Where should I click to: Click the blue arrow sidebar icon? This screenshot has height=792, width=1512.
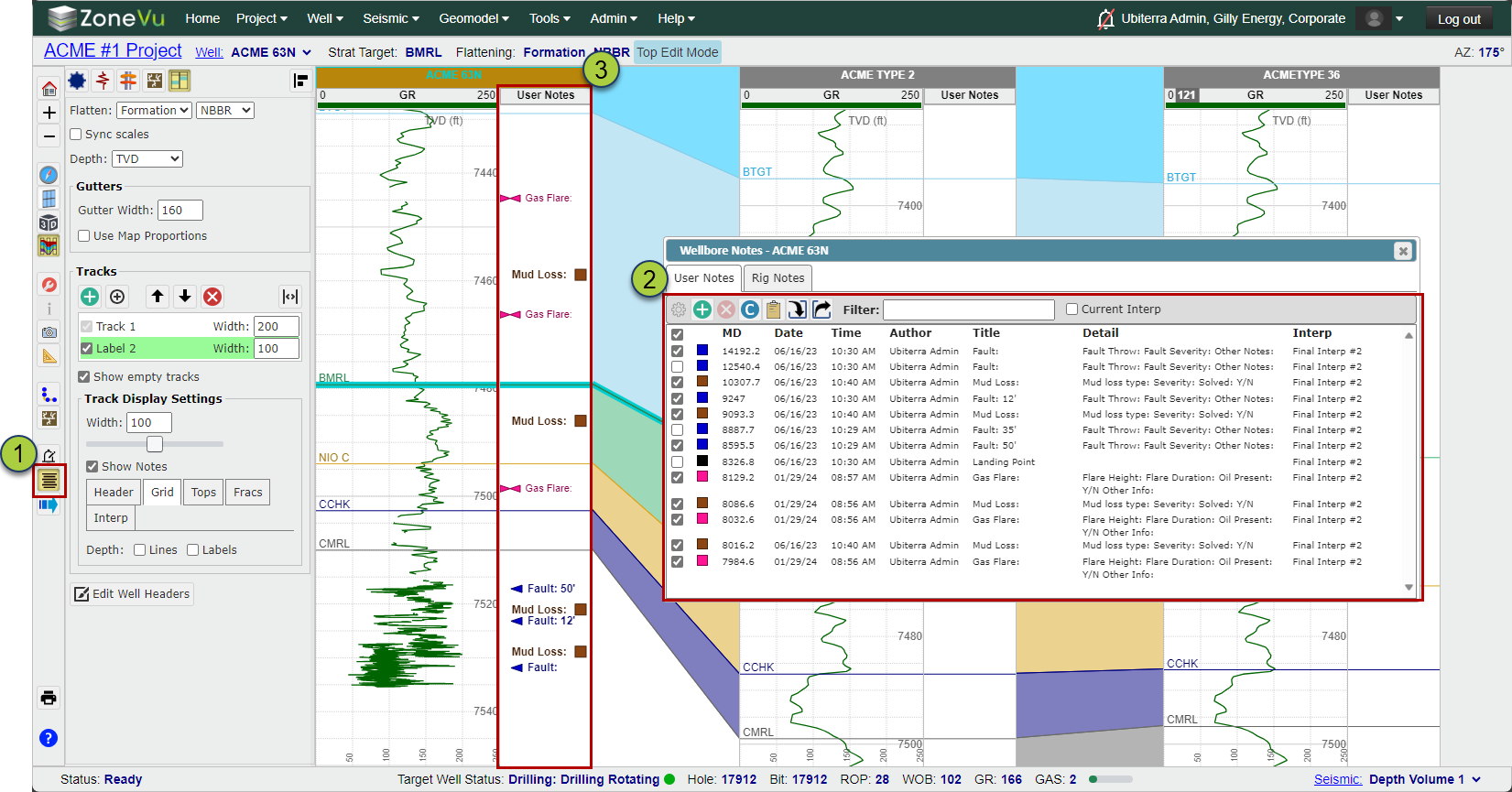49,505
